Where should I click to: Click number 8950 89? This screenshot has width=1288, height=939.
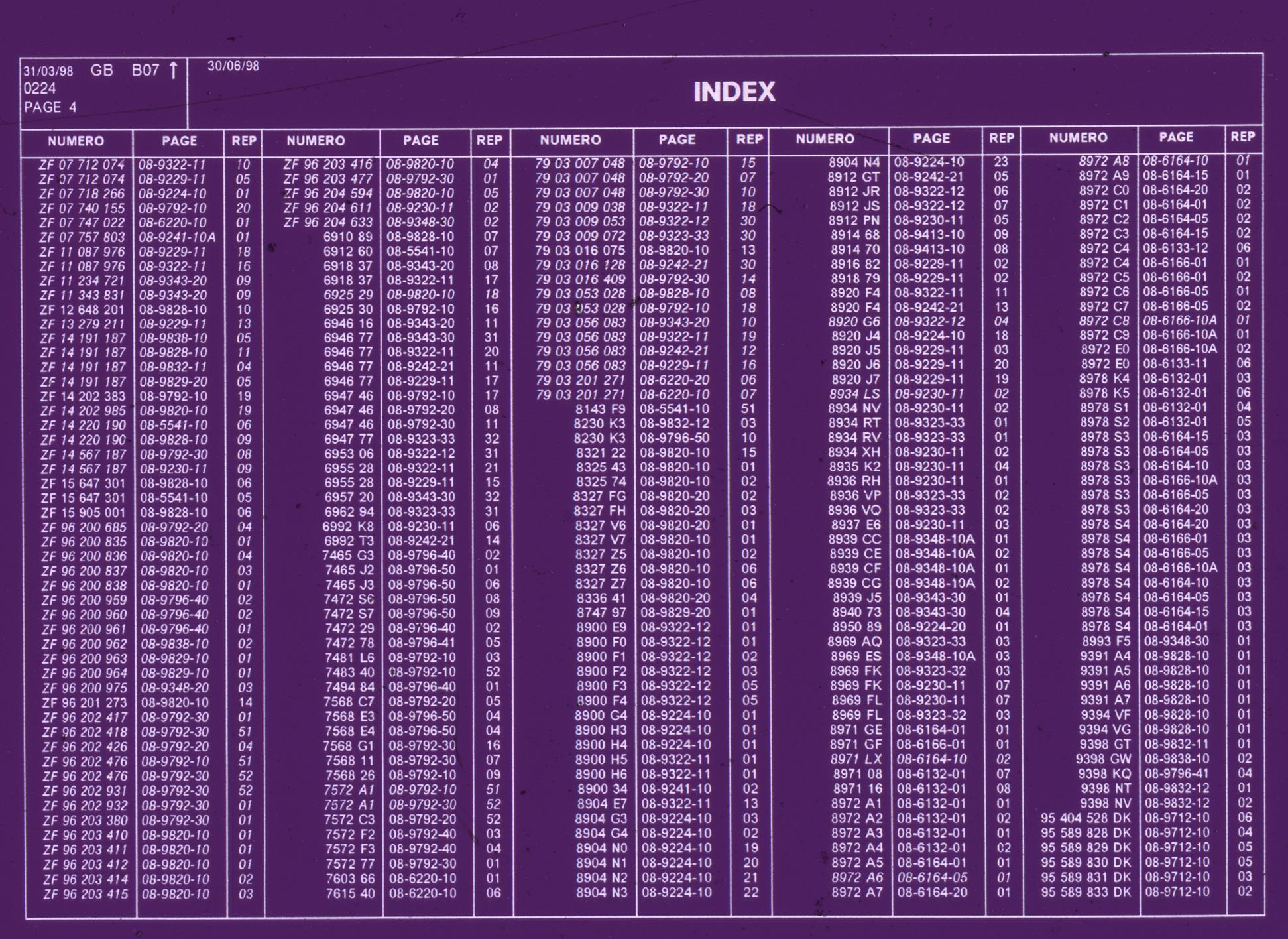click(x=856, y=627)
